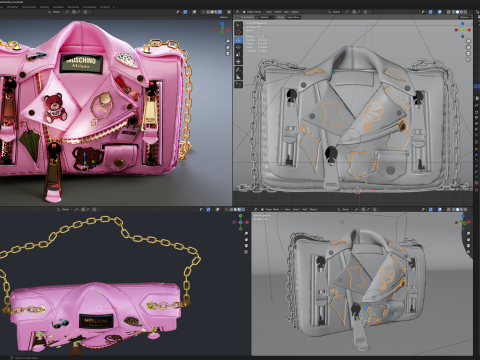Open editor type menu in gray toolbar viewport

[x=237, y=12]
